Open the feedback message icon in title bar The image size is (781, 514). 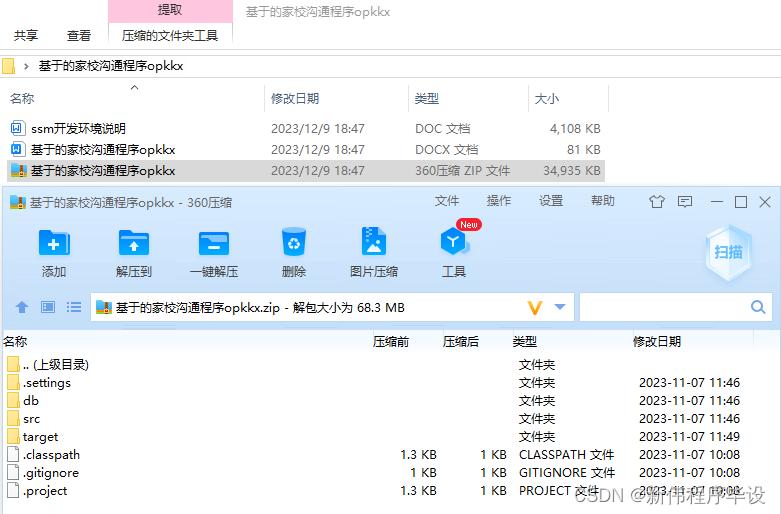pyautogui.click(x=685, y=202)
